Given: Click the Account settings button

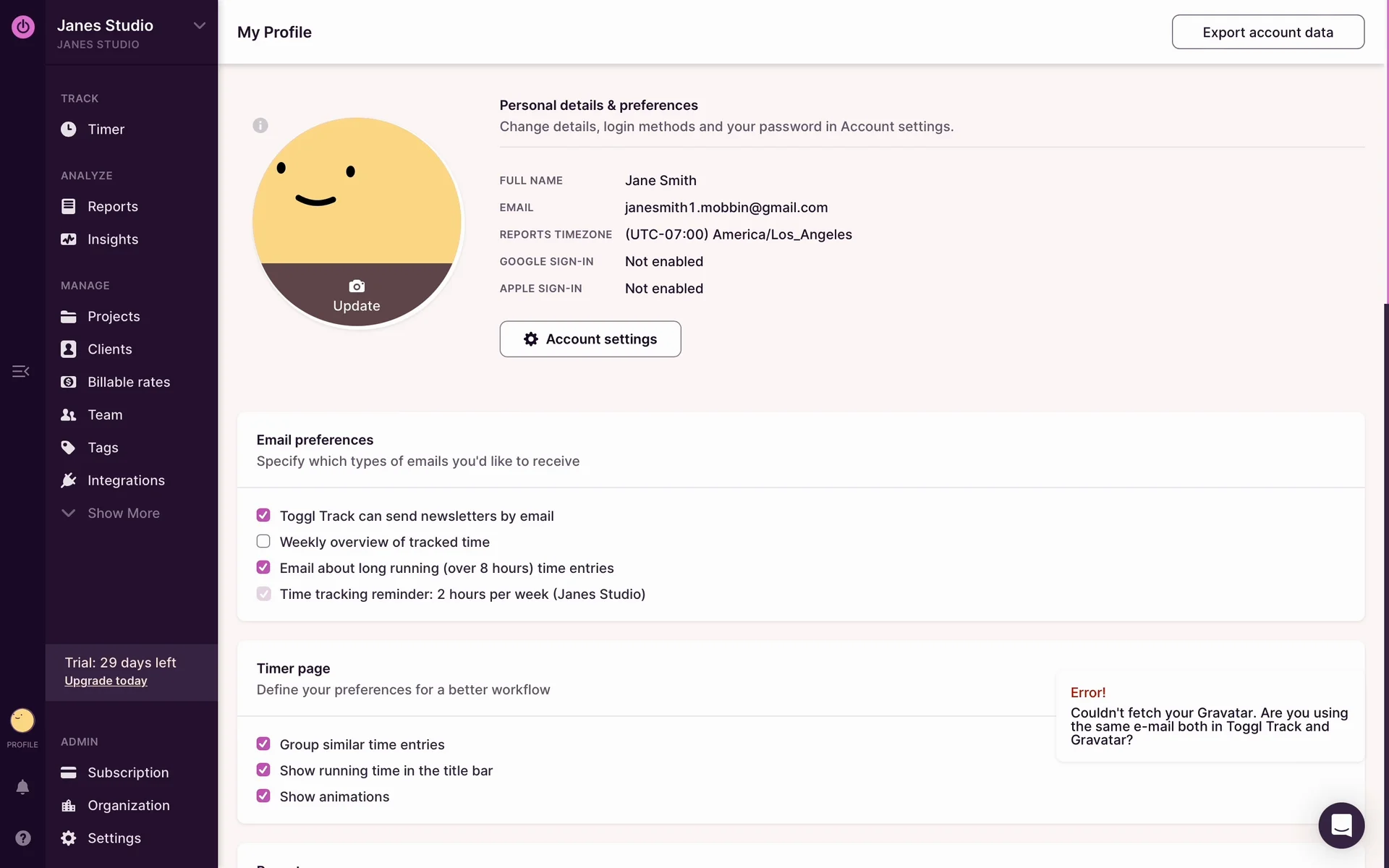Looking at the screenshot, I should tap(590, 339).
